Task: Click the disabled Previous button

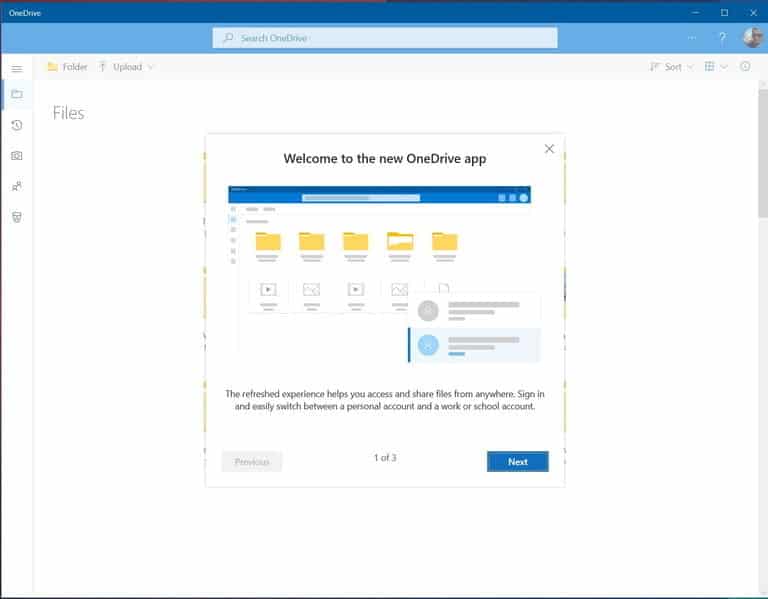Action: click(x=252, y=461)
